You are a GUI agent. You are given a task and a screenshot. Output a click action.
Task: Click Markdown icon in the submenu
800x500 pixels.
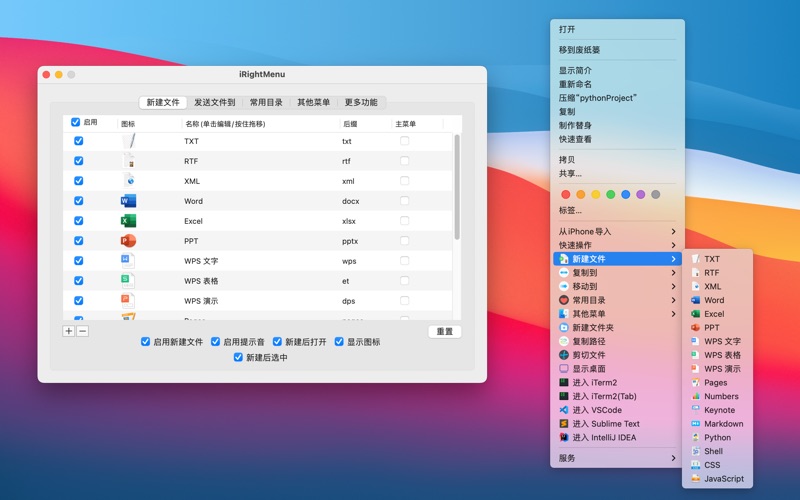(x=695, y=423)
